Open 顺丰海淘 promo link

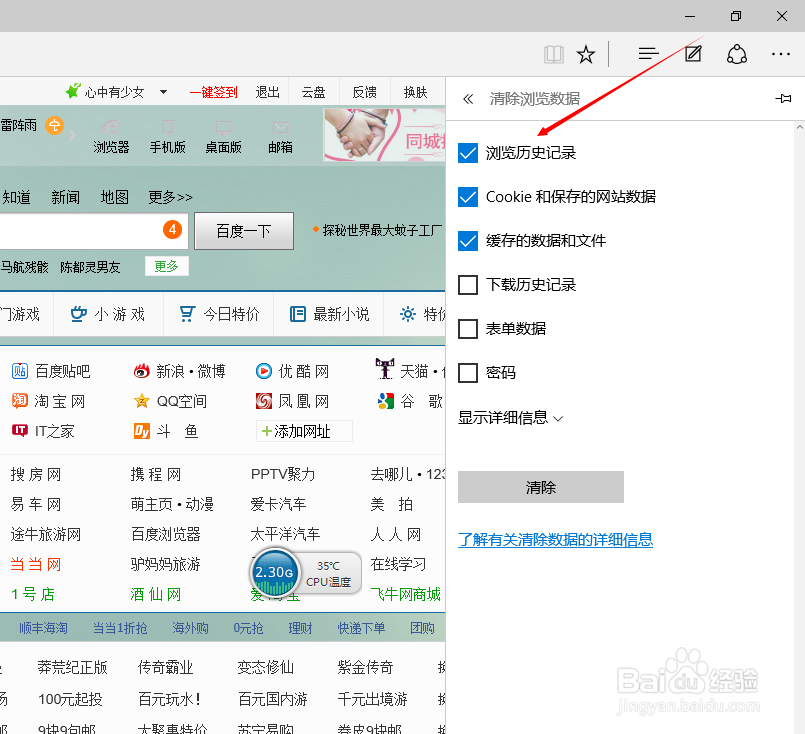tap(43, 628)
